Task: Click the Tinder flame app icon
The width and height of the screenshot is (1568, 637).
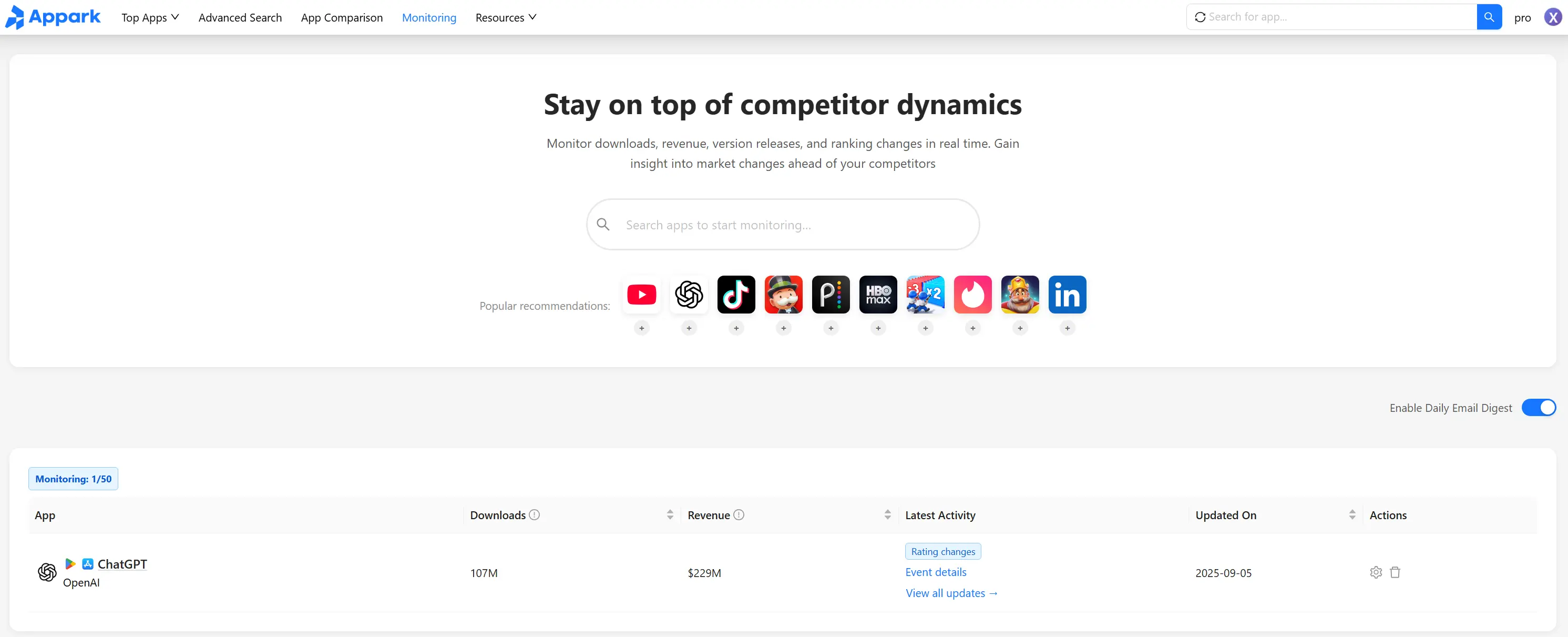Action: click(x=972, y=295)
